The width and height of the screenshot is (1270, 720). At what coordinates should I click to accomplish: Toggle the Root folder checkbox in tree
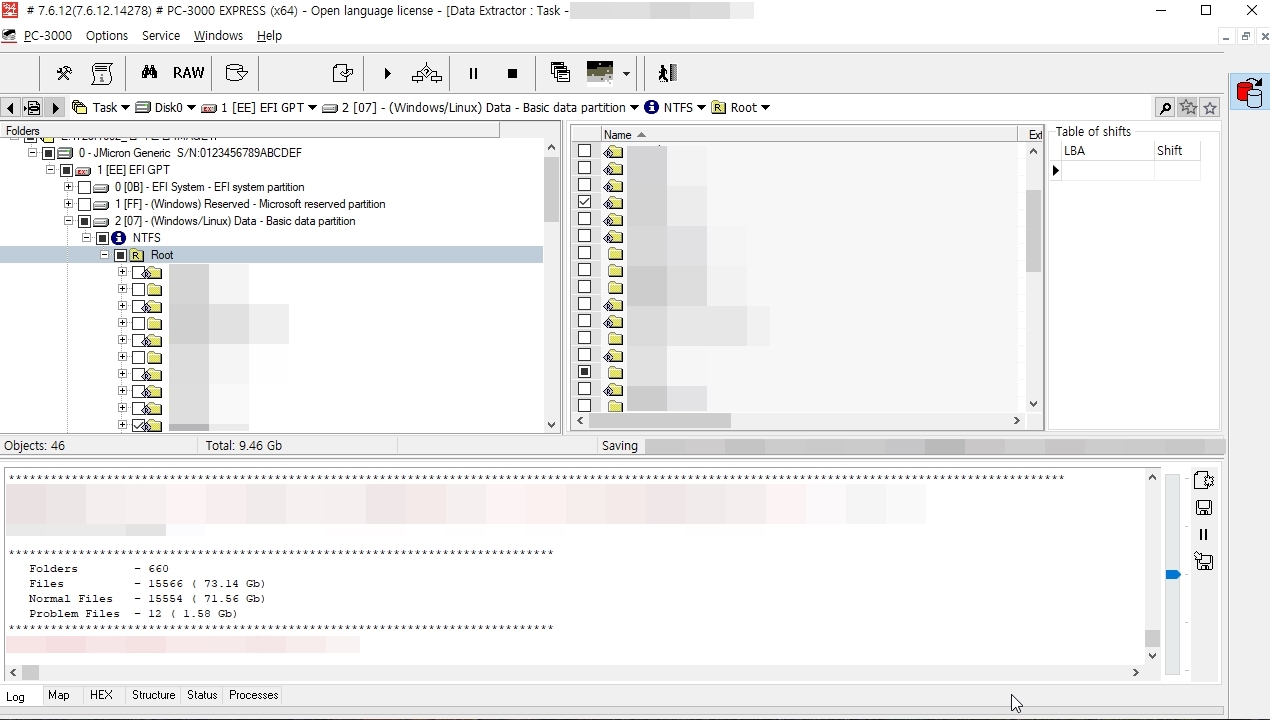120,256
